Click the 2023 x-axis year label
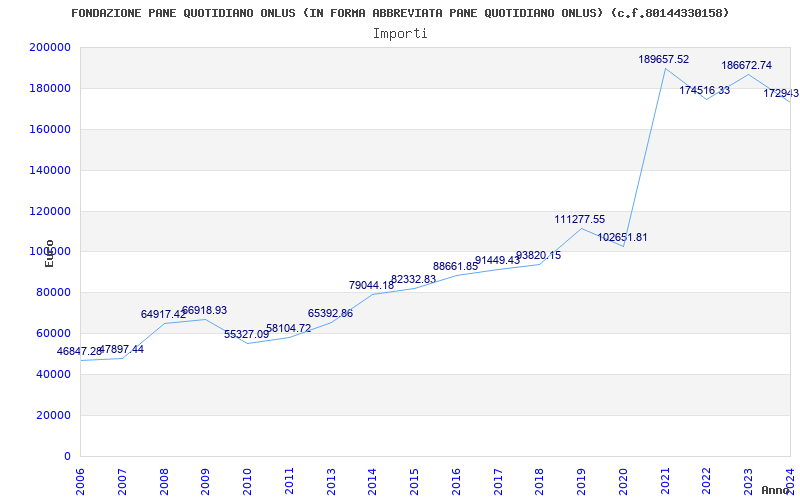 click(748, 482)
